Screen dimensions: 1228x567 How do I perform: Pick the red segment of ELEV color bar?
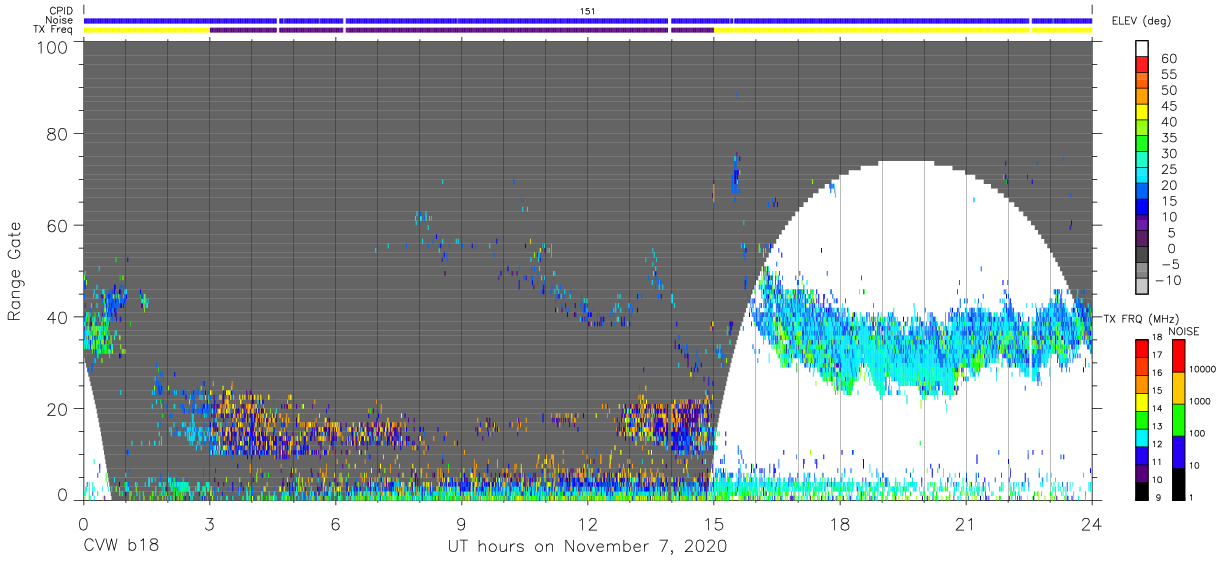pyautogui.click(x=1143, y=66)
